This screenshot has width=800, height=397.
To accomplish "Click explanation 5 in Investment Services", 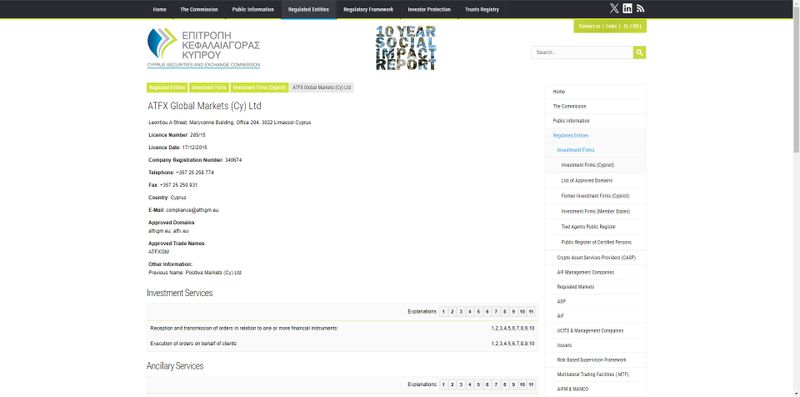I will pos(479,312).
